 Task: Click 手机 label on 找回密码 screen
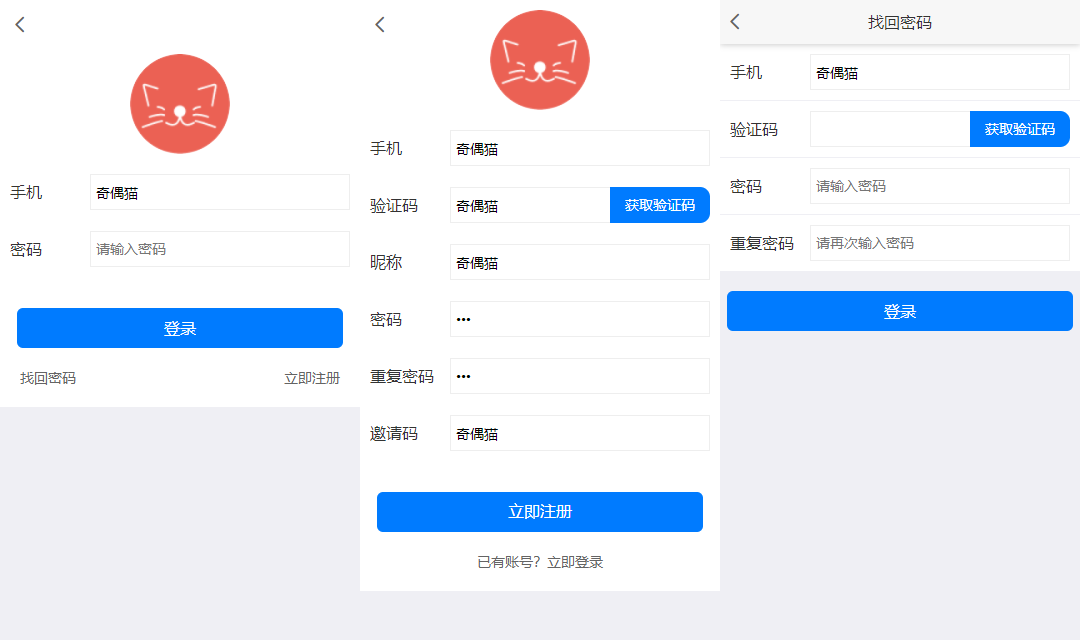pos(746,72)
